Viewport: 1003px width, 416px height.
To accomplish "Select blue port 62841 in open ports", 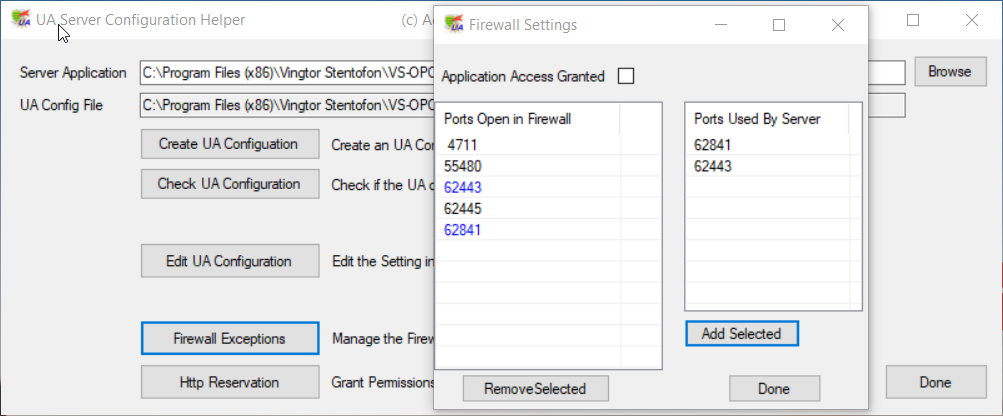I will click(463, 229).
